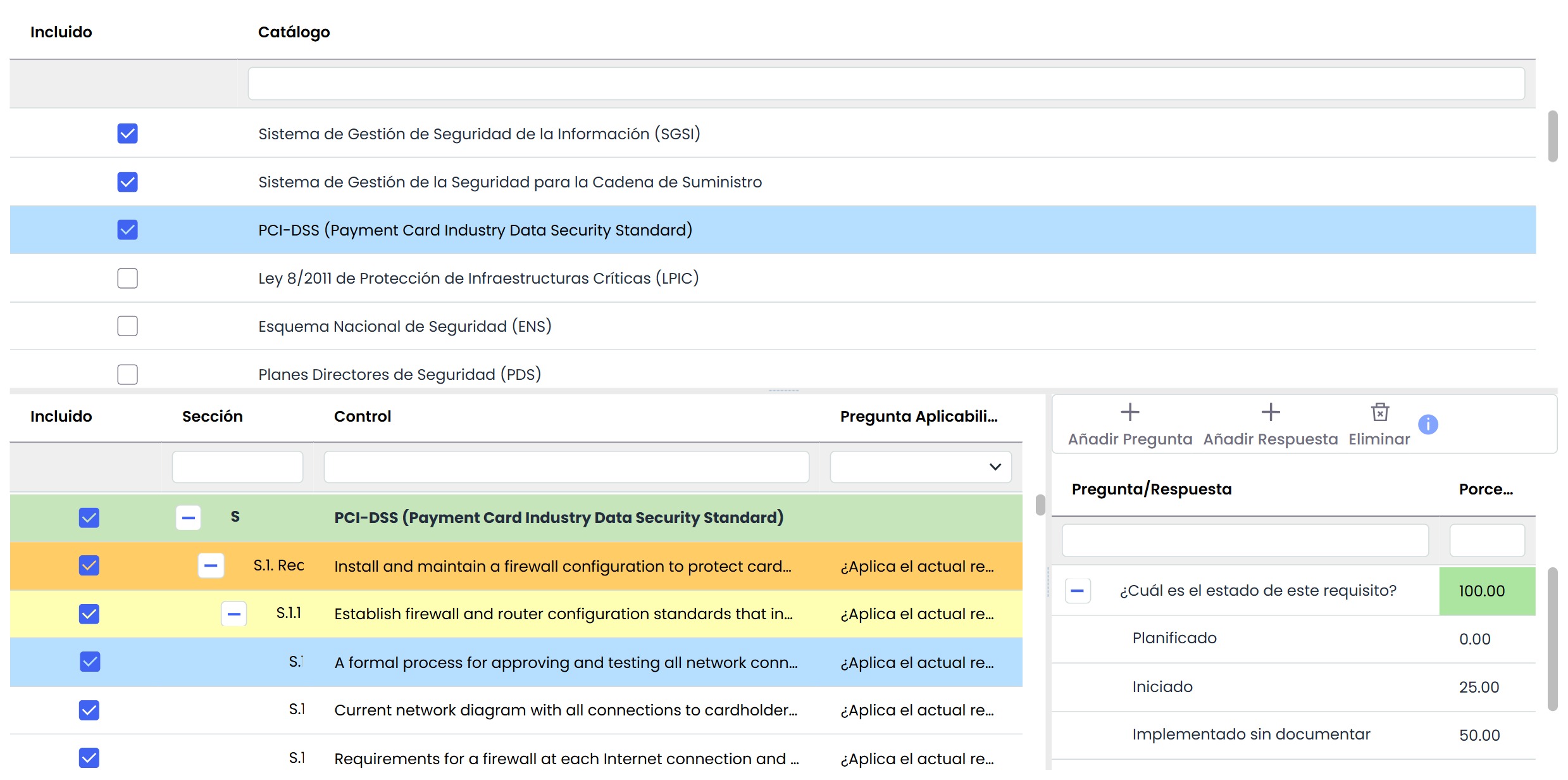
Task: Click the answers panel vertical scrollbar
Action: (x=1552, y=639)
